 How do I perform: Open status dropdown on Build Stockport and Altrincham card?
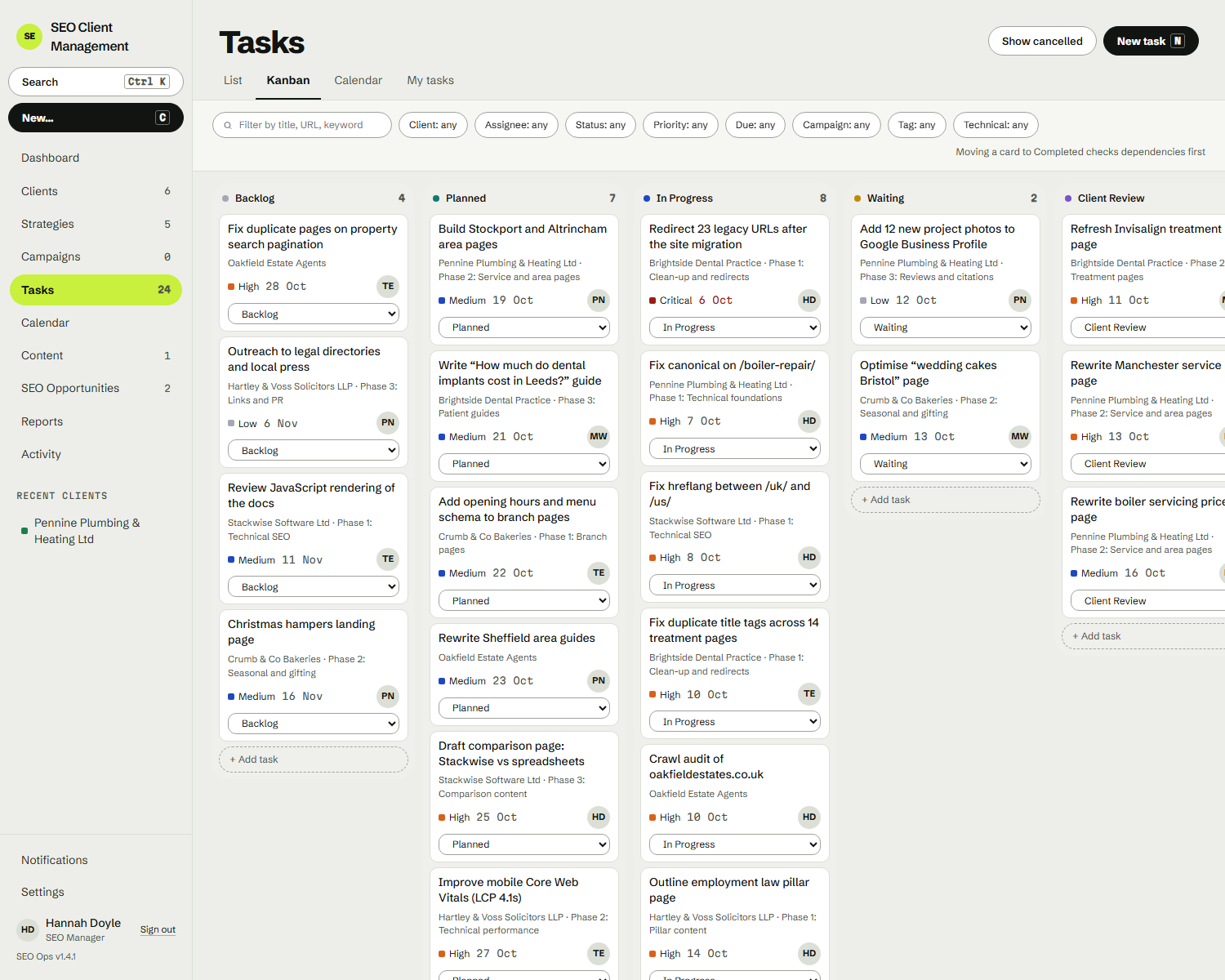click(x=524, y=327)
